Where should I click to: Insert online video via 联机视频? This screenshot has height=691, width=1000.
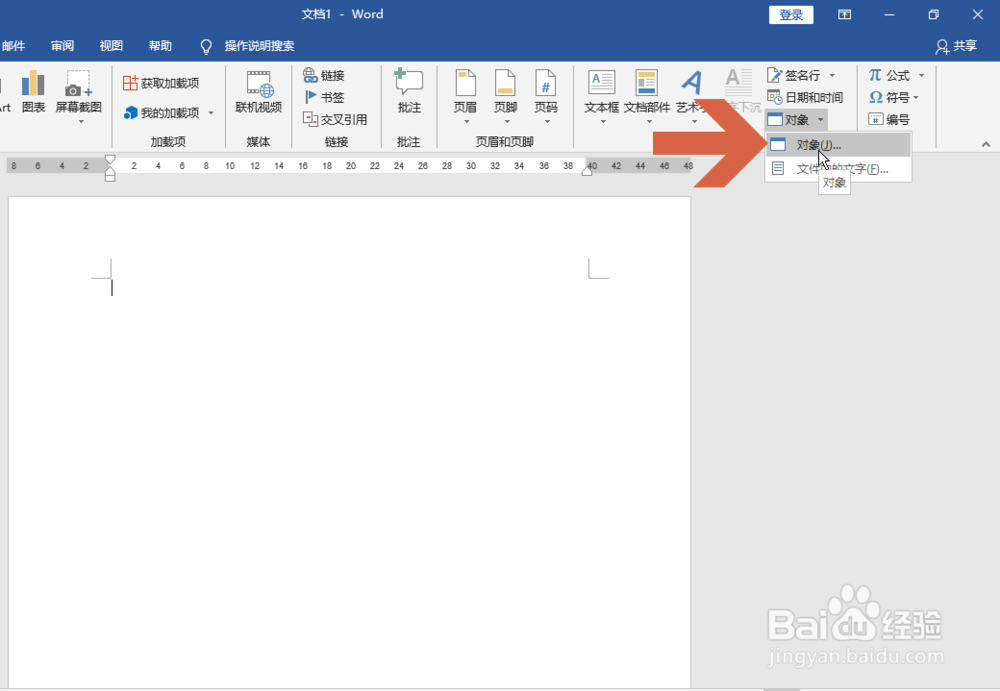tap(258, 92)
